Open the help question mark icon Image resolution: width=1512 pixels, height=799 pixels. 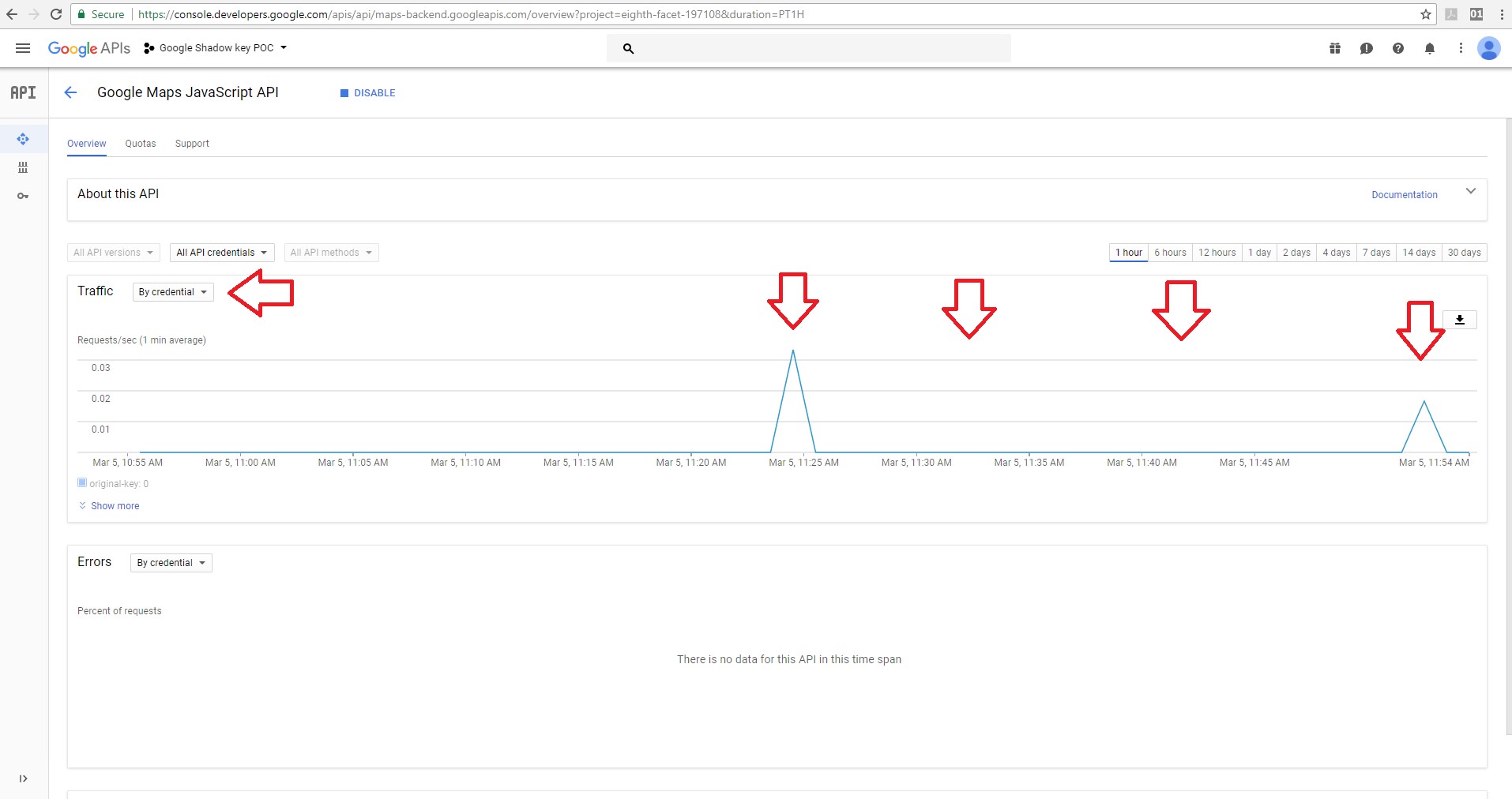tap(1398, 48)
